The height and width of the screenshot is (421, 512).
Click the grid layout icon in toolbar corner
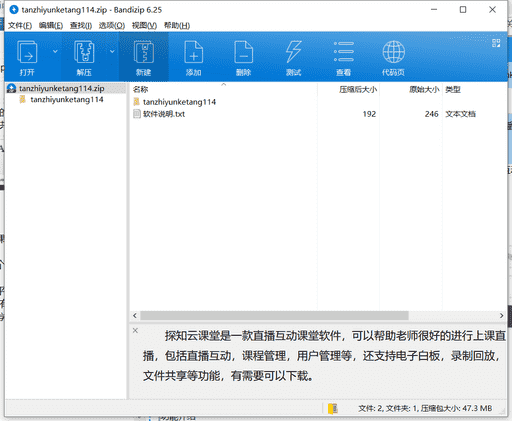coord(496,43)
